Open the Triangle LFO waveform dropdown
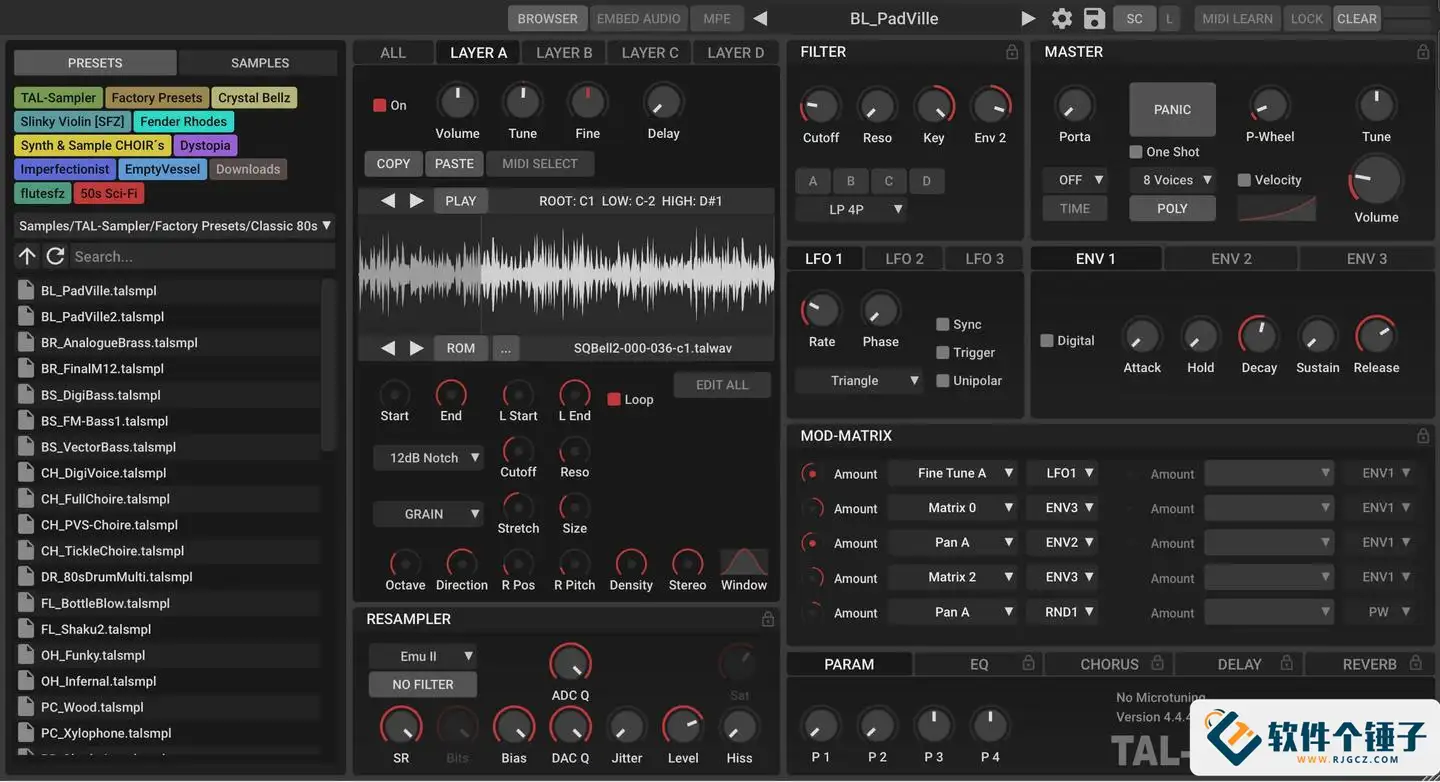 coord(858,381)
